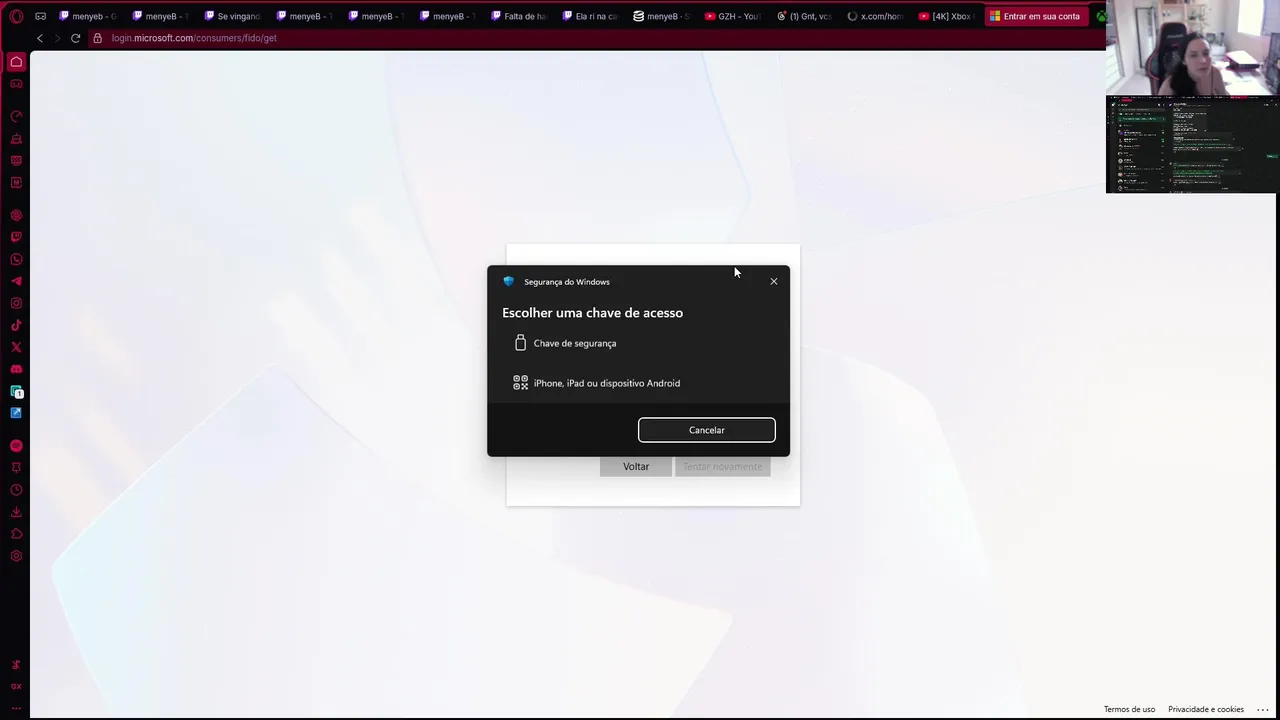Go back with browser back arrow
1280x720 pixels.
(40, 38)
